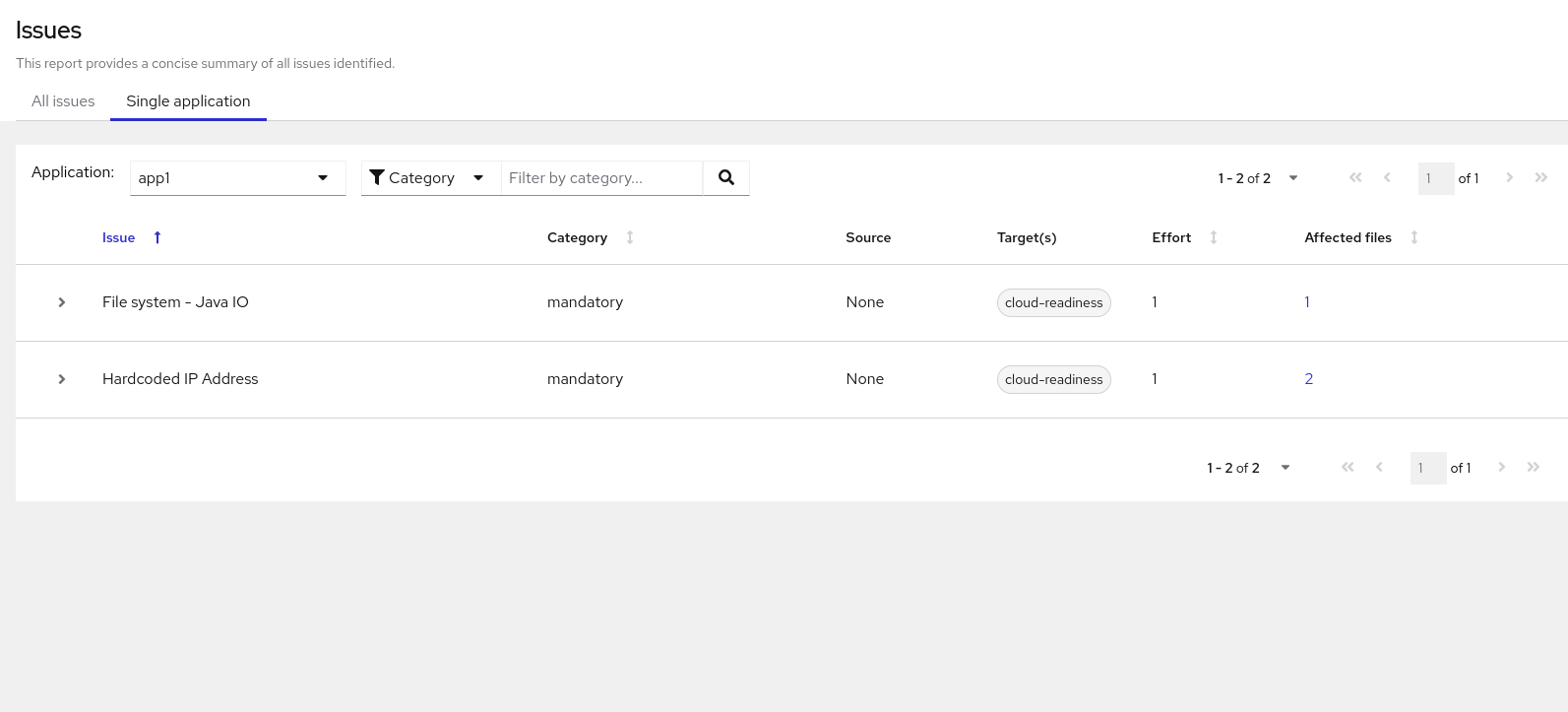The height and width of the screenshot is (712, 1568).
Task: Open the app1 application dropdown
Action: click(x=237, y=178)
